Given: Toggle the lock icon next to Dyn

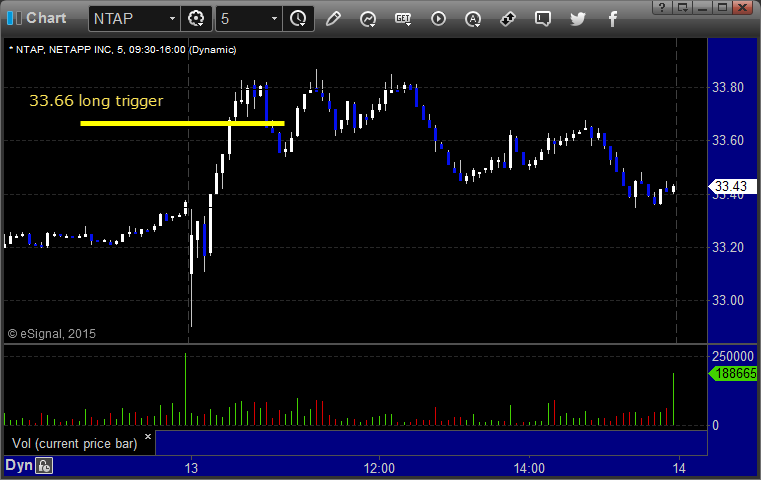Looking at the screenshot, I should [x=44, y=466].
